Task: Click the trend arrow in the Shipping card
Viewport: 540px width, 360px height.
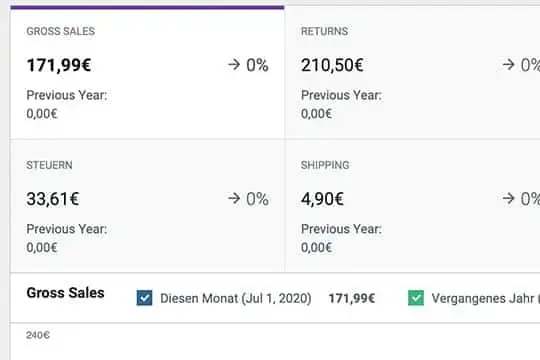Action: [x=508, y=198]
